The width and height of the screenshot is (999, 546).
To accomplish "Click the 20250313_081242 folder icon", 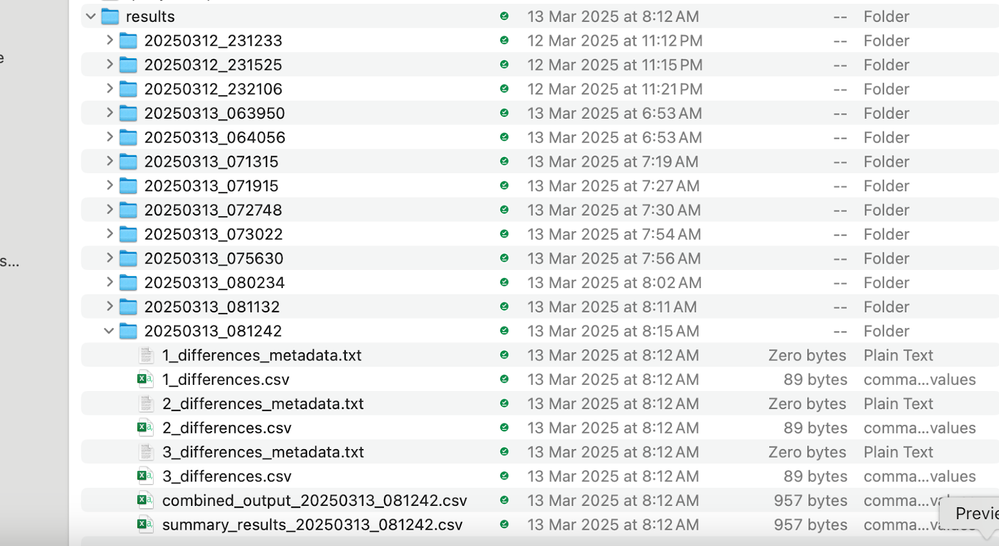I will coord(128,331).
